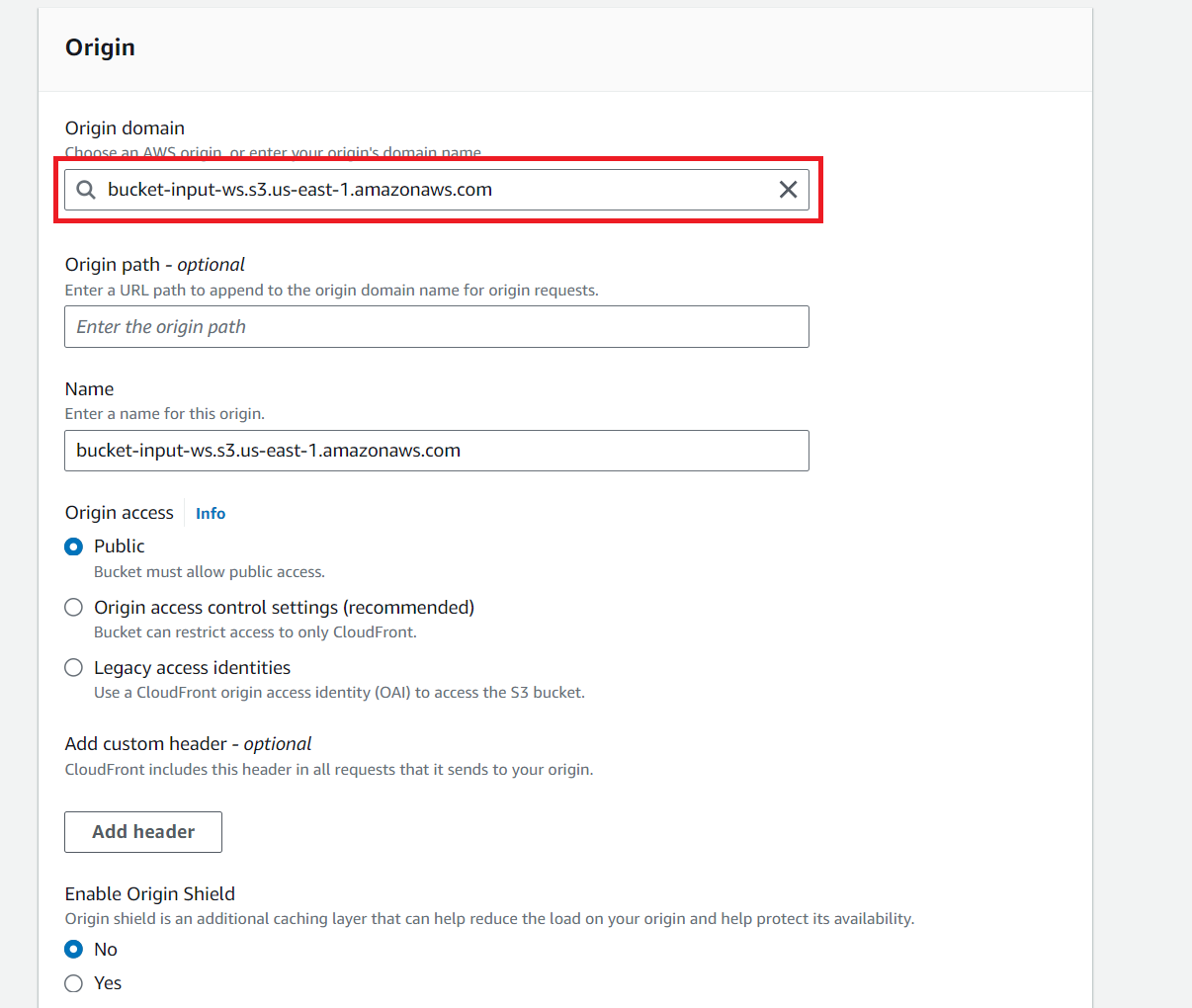Focus the Origin path input field
Screen dimensions: 1192x1008
pyautogui.click(x=437, y=327)
